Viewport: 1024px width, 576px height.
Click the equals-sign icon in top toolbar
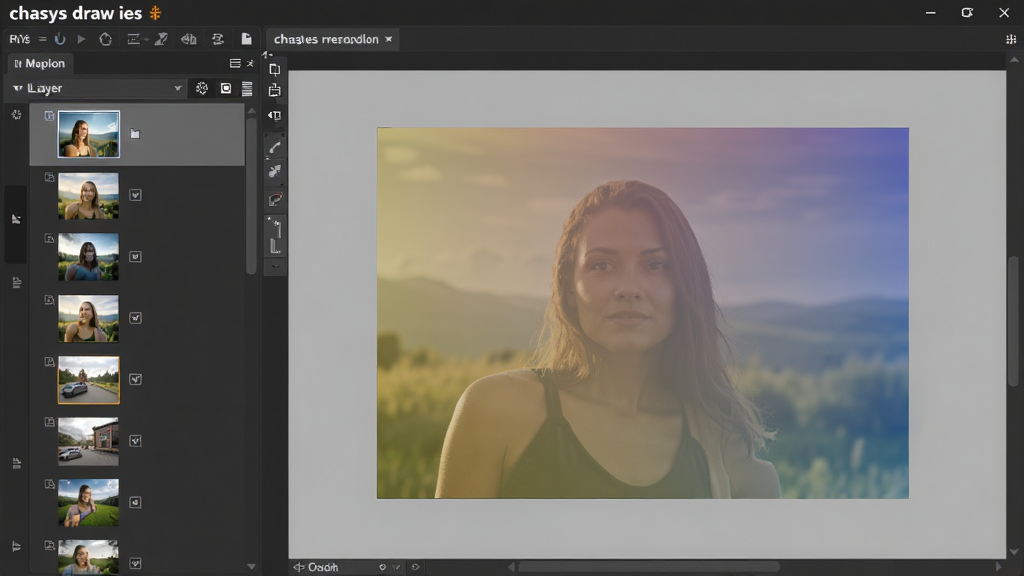click(42, 39)
